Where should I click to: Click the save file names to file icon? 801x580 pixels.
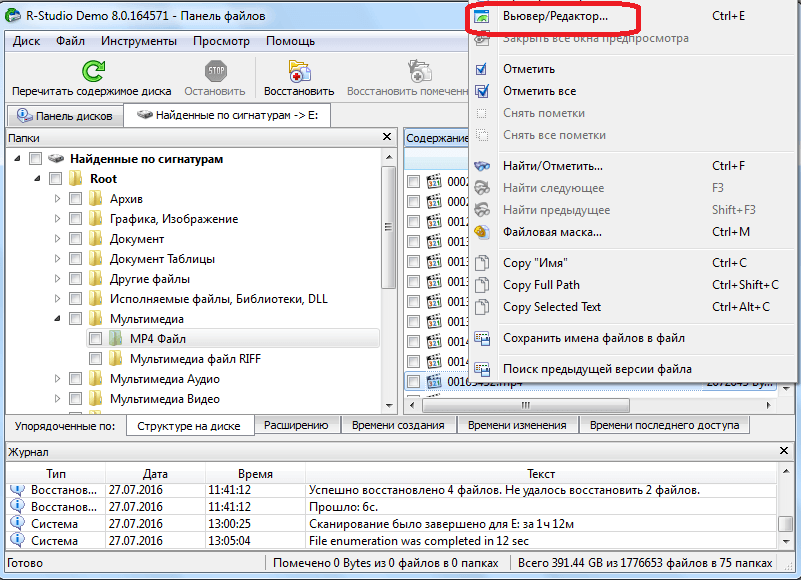tap(482, 338)
